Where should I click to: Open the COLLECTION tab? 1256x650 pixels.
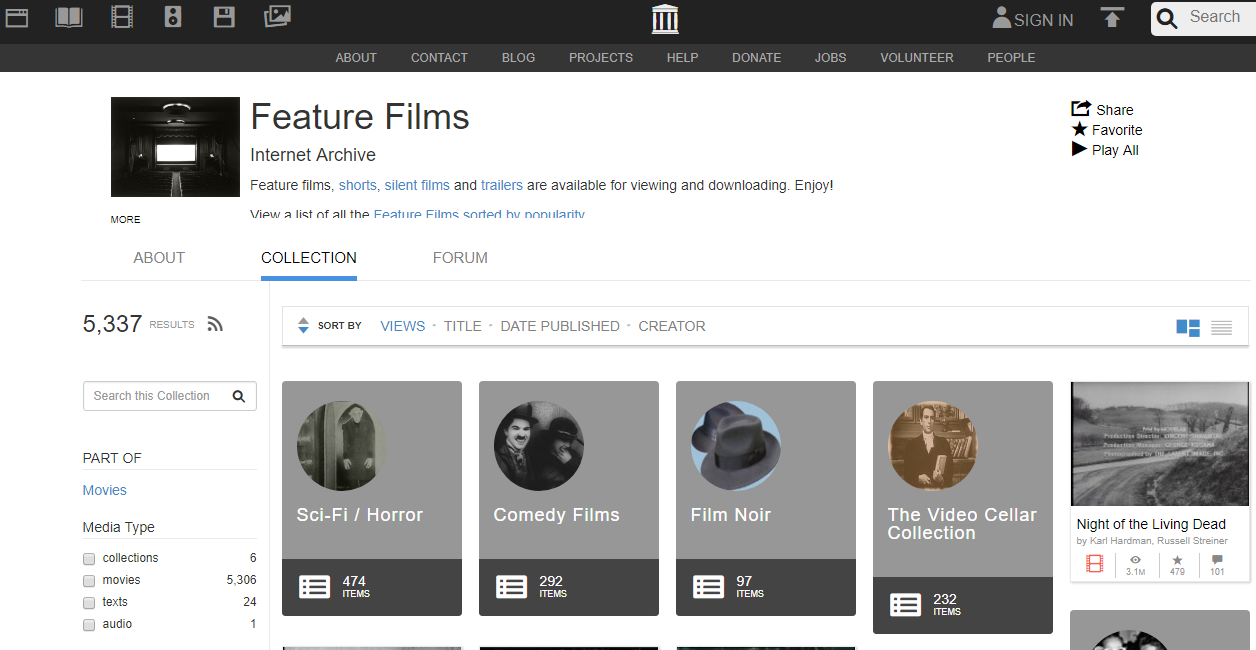click(309, 257)
